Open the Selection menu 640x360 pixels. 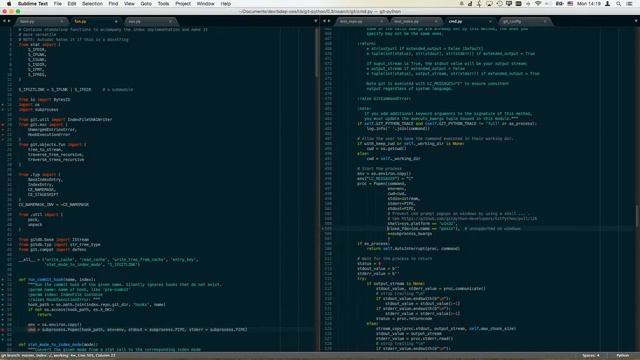pyautogui.click(x=92, y=4)
